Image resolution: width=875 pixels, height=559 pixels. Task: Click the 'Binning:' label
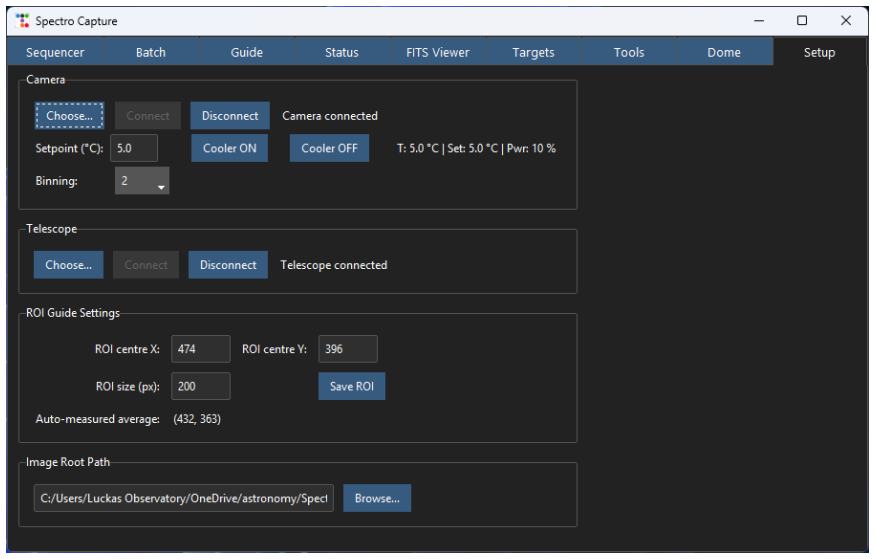point(56,181)
